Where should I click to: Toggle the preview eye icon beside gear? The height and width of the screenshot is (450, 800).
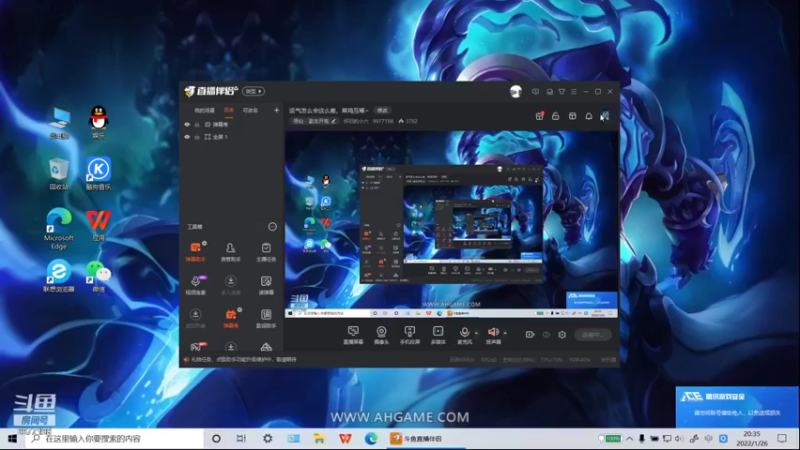[546, 335]
